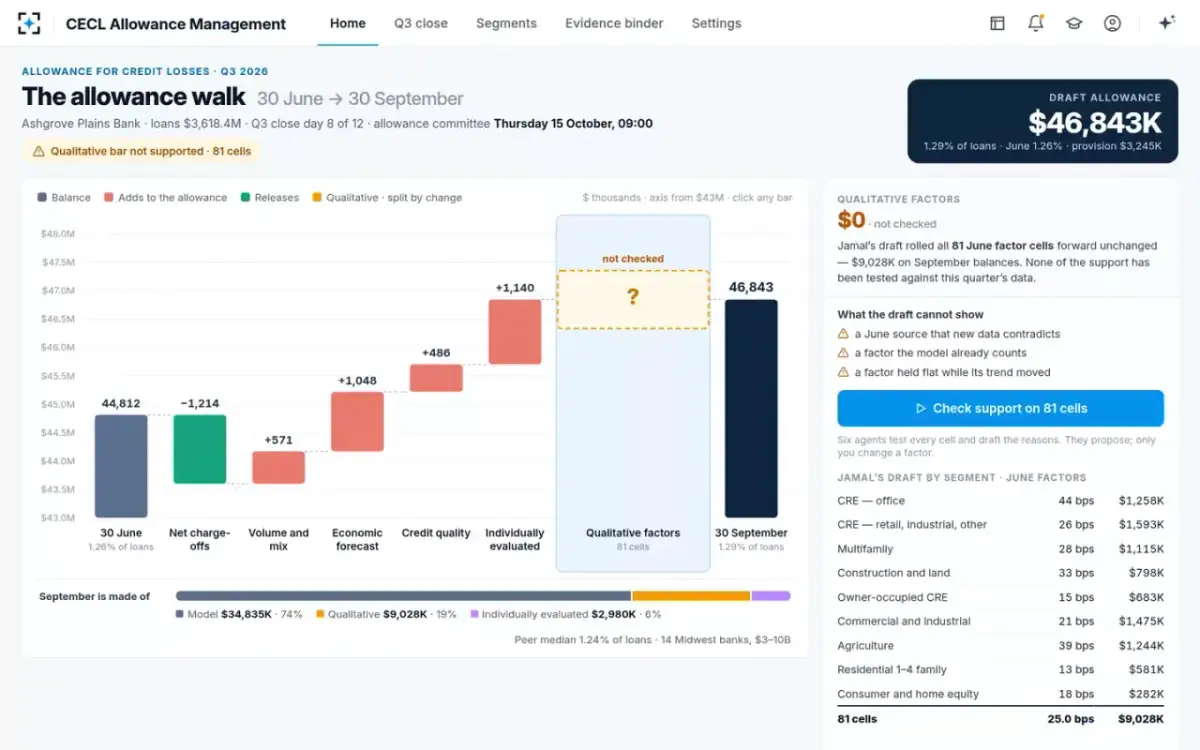Click the +1,140 value label

coord(515,288)
